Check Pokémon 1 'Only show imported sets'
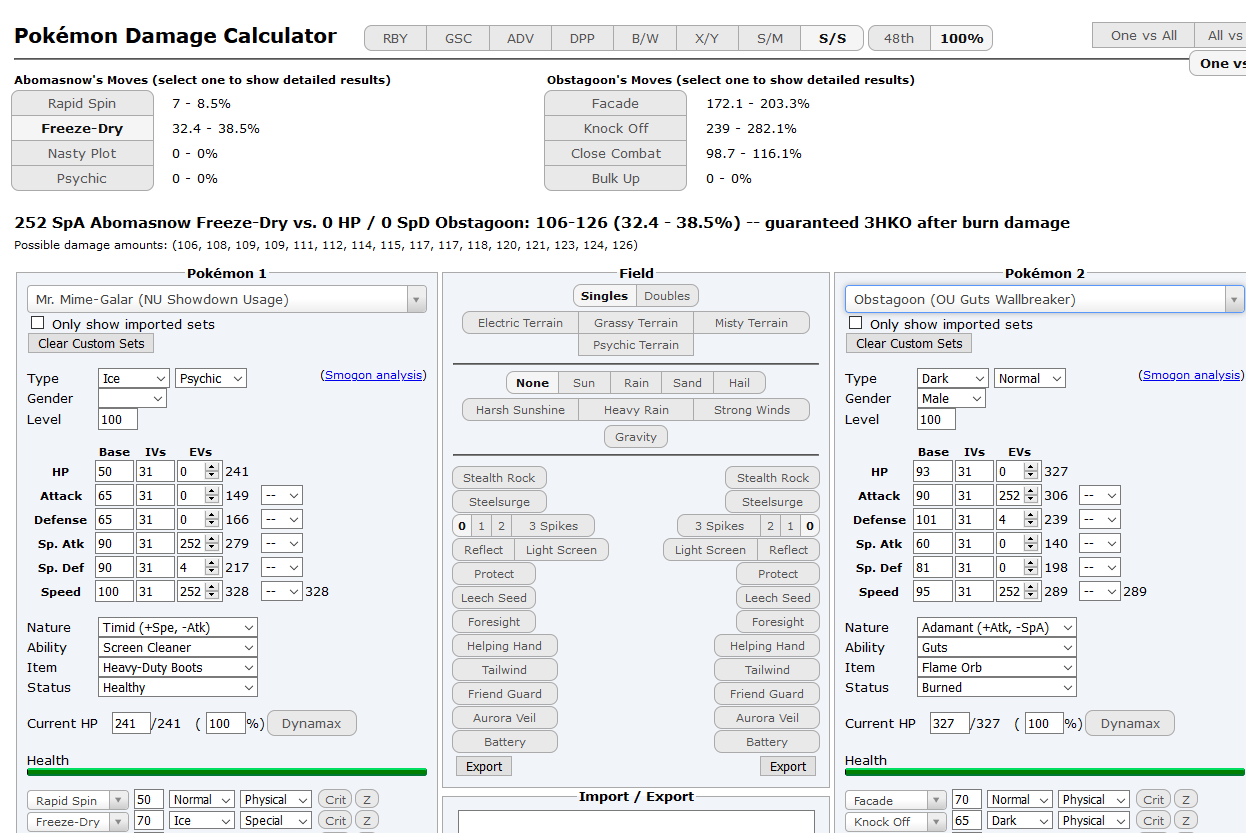Viewport: 1246px width, 833px height. click(x=38, y=323)
